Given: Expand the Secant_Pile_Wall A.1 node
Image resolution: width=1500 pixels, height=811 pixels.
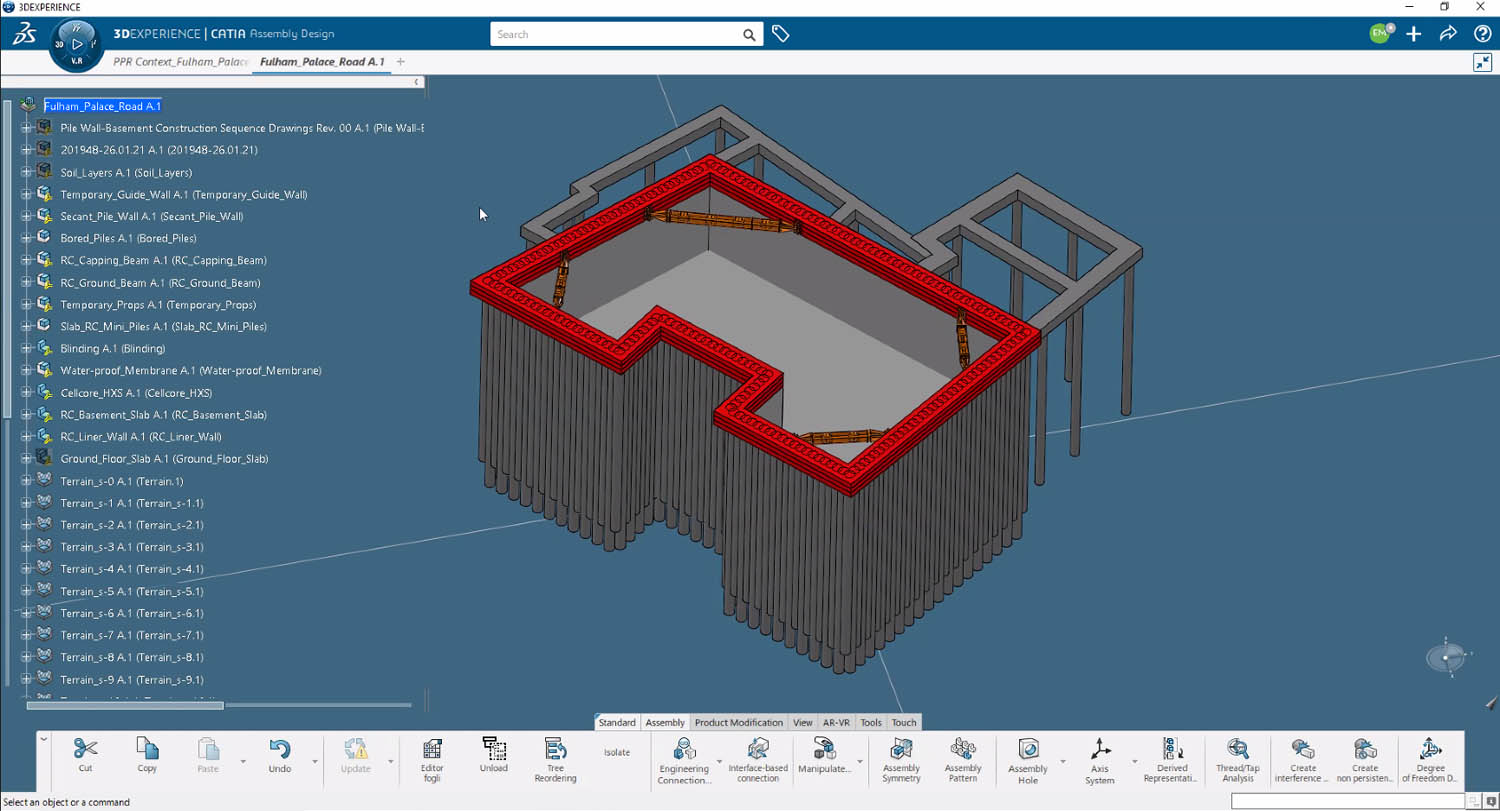Looking at the screenshot, I should tap(26, 216).
